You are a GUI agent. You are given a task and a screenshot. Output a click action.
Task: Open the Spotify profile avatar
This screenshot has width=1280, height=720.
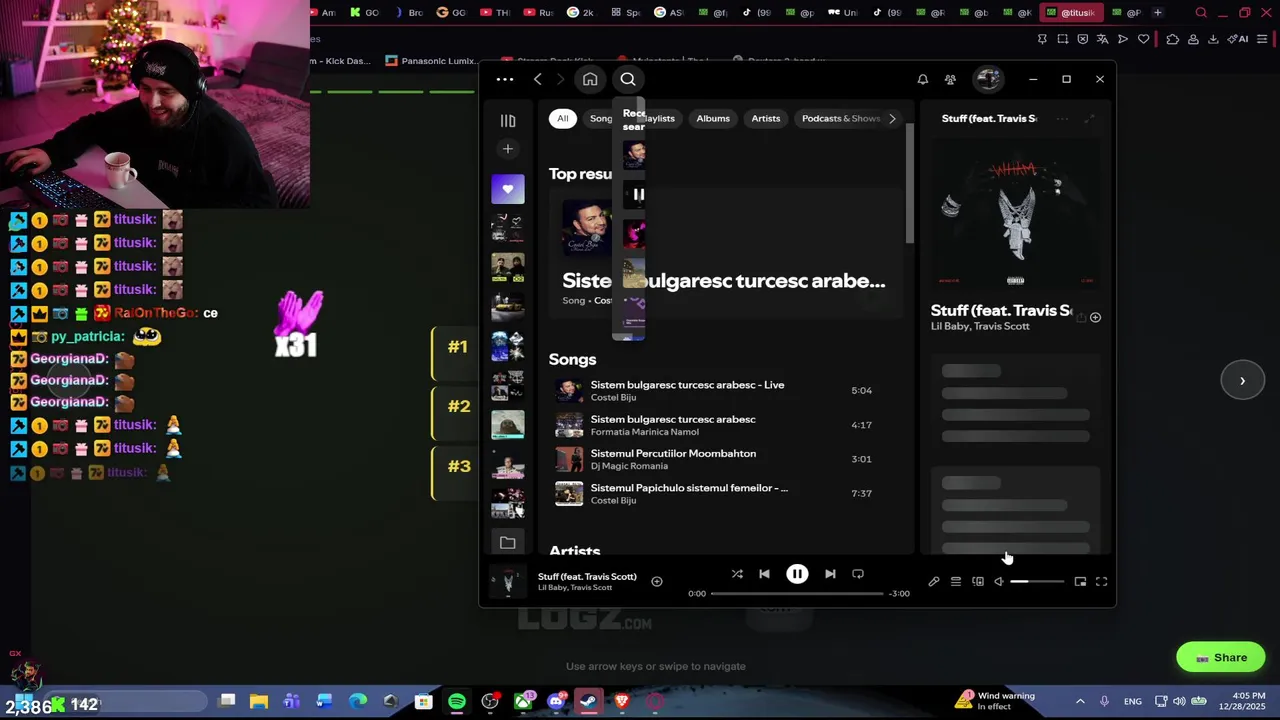point(988,79)
